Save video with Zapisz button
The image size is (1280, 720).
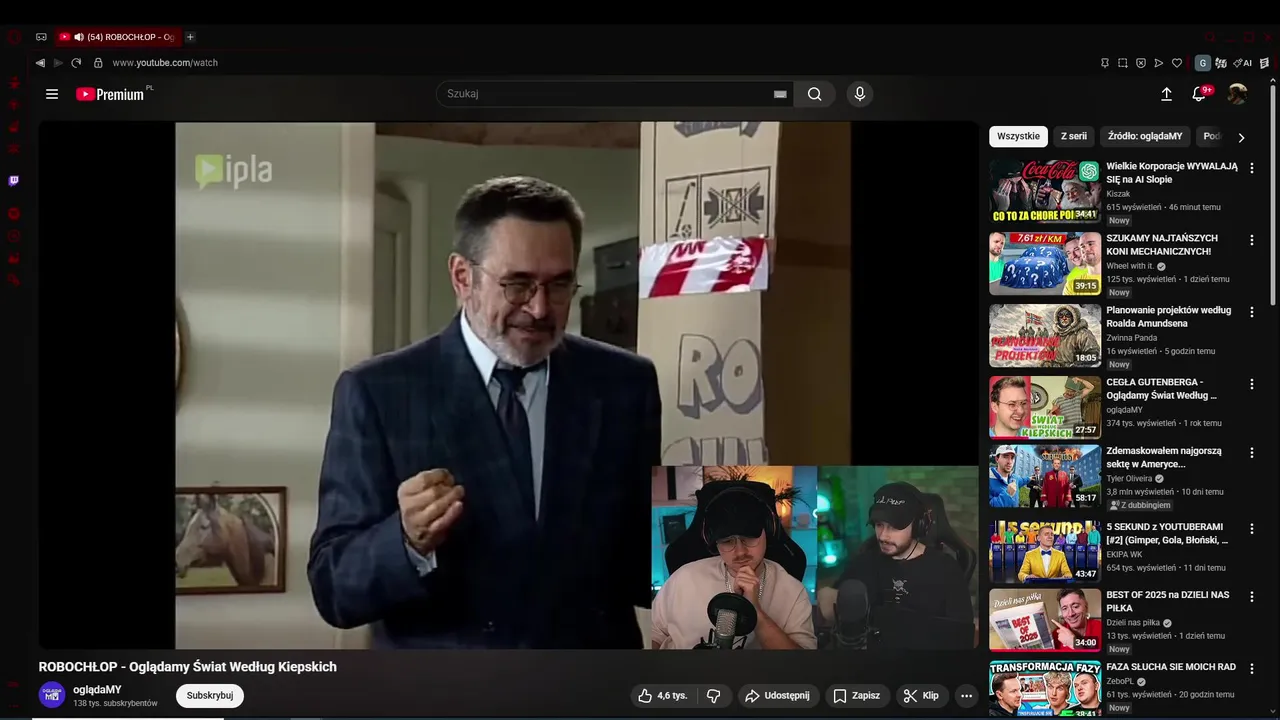click(857, 696)
